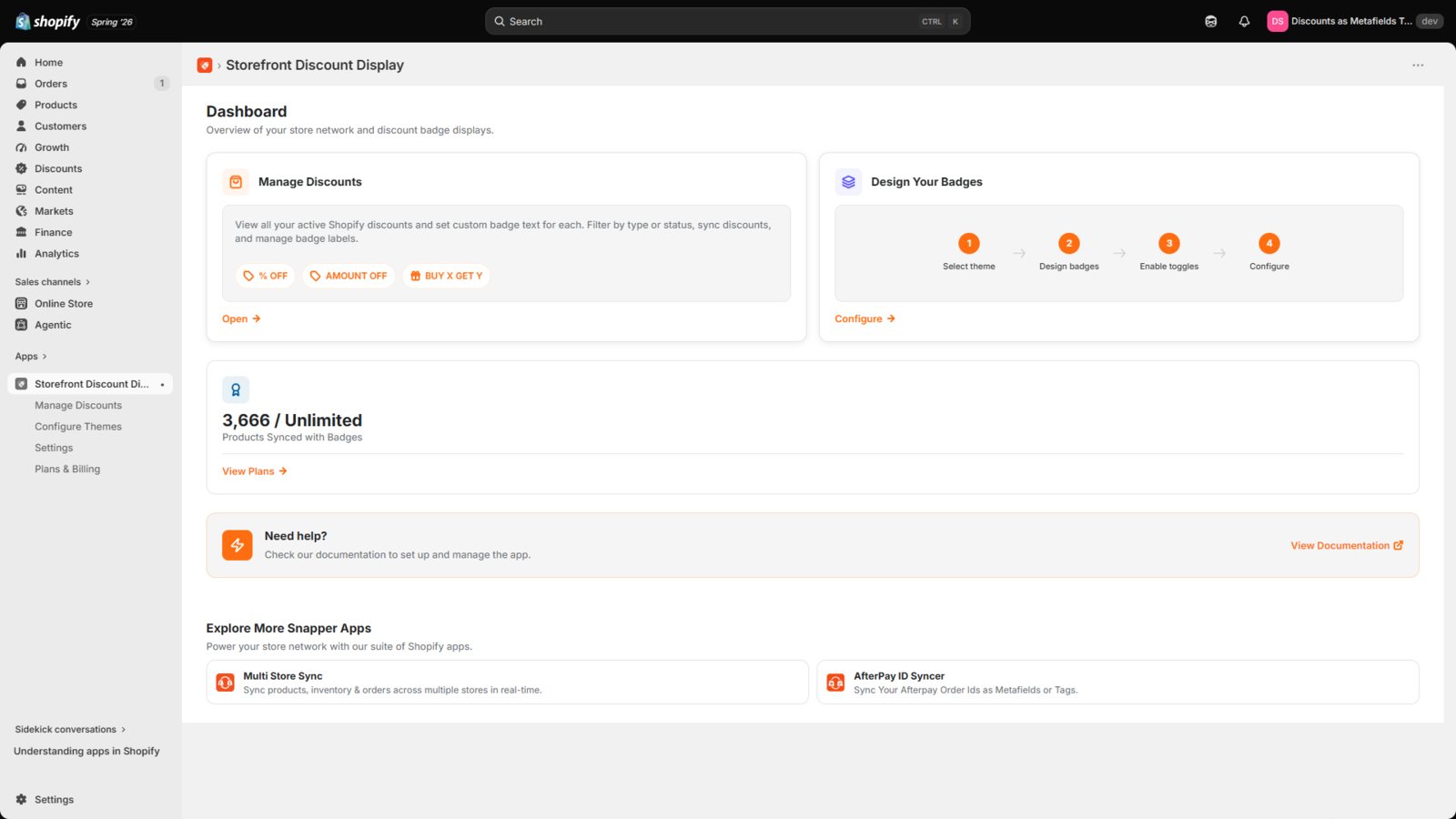Click the Settings gear icon
Screen dimensions: 1456x819
21,800
